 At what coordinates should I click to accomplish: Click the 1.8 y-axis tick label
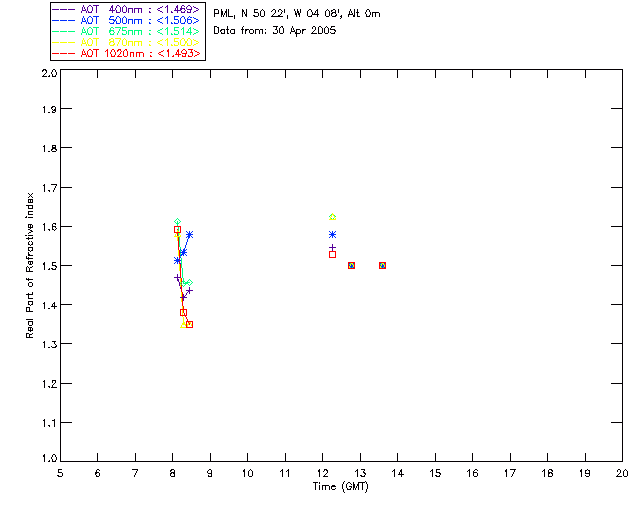click(x=49, y=148)
